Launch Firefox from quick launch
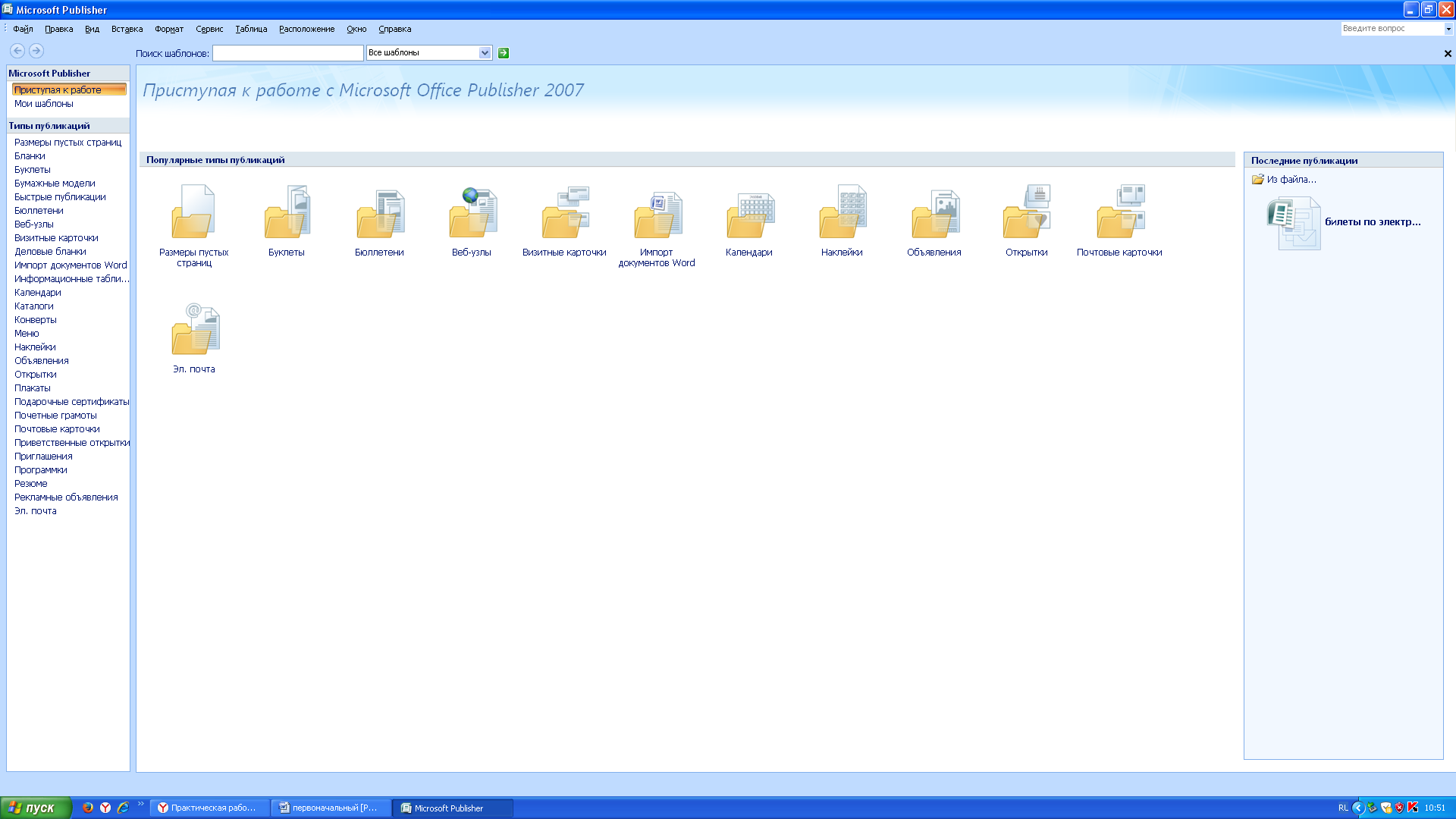1456x819 pixels. (88, 808)
